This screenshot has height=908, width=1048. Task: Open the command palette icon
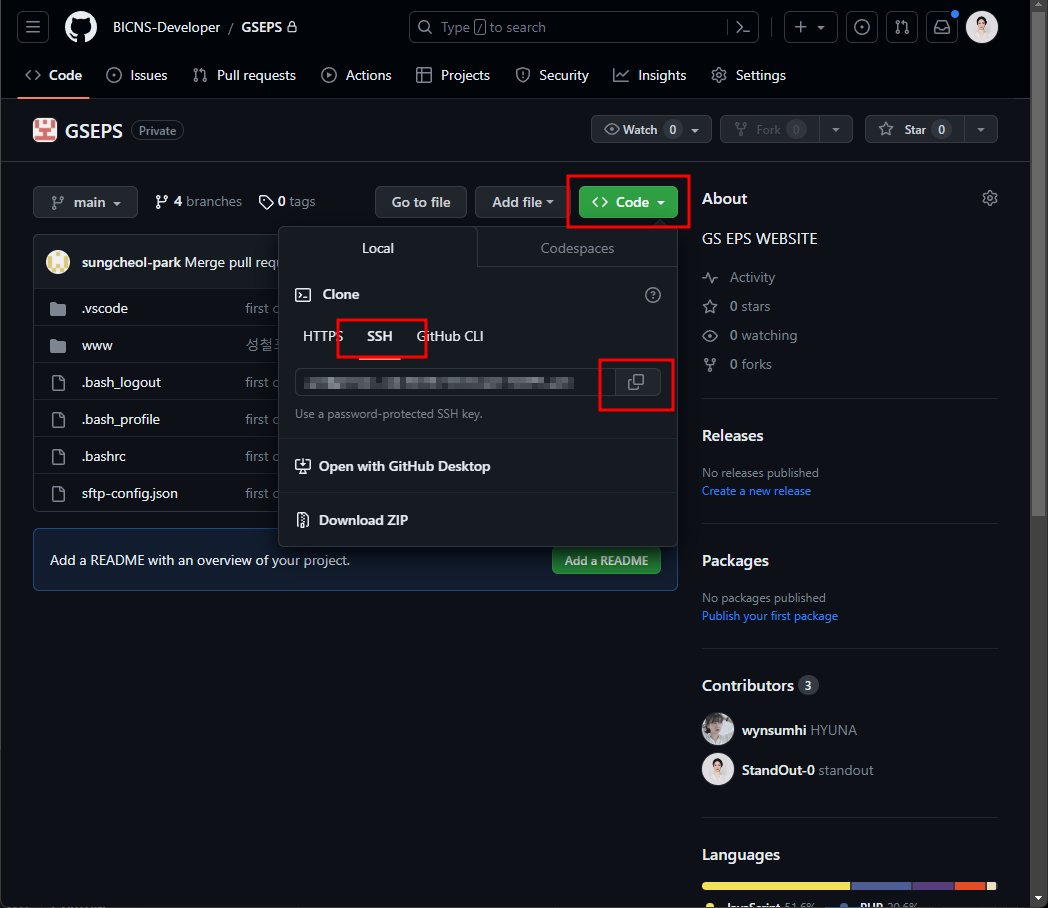point(743,27)
